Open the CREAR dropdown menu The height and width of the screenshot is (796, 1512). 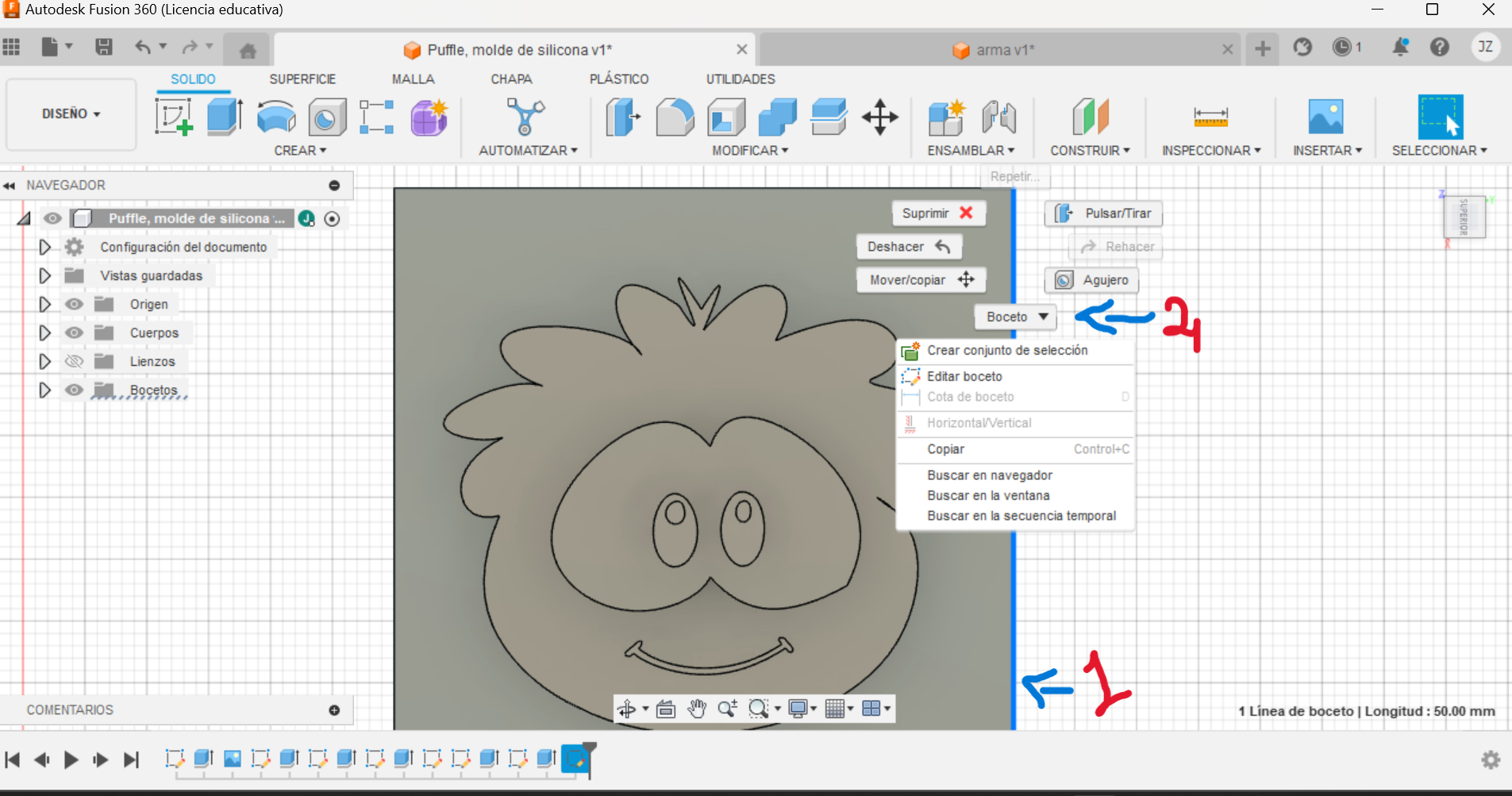pyautogui.click(x=300, y=150)
